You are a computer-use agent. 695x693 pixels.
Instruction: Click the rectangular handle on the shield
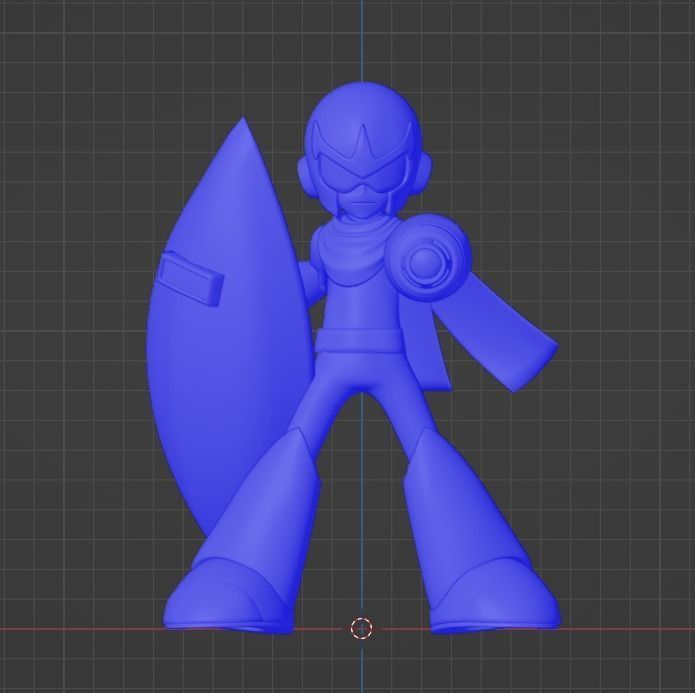click(x=190, y=278)
